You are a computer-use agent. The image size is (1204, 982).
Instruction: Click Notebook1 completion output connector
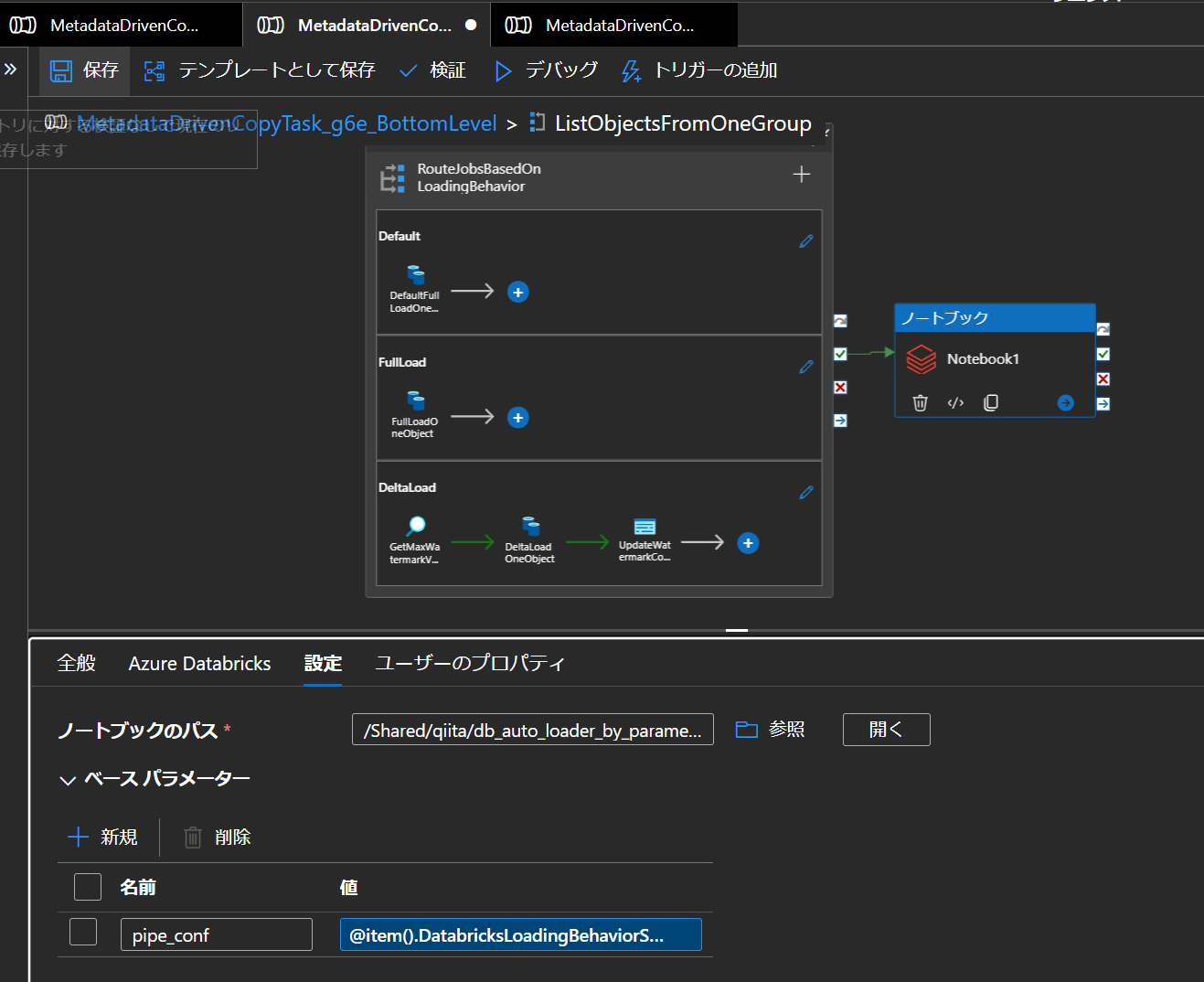point(1103,403)
